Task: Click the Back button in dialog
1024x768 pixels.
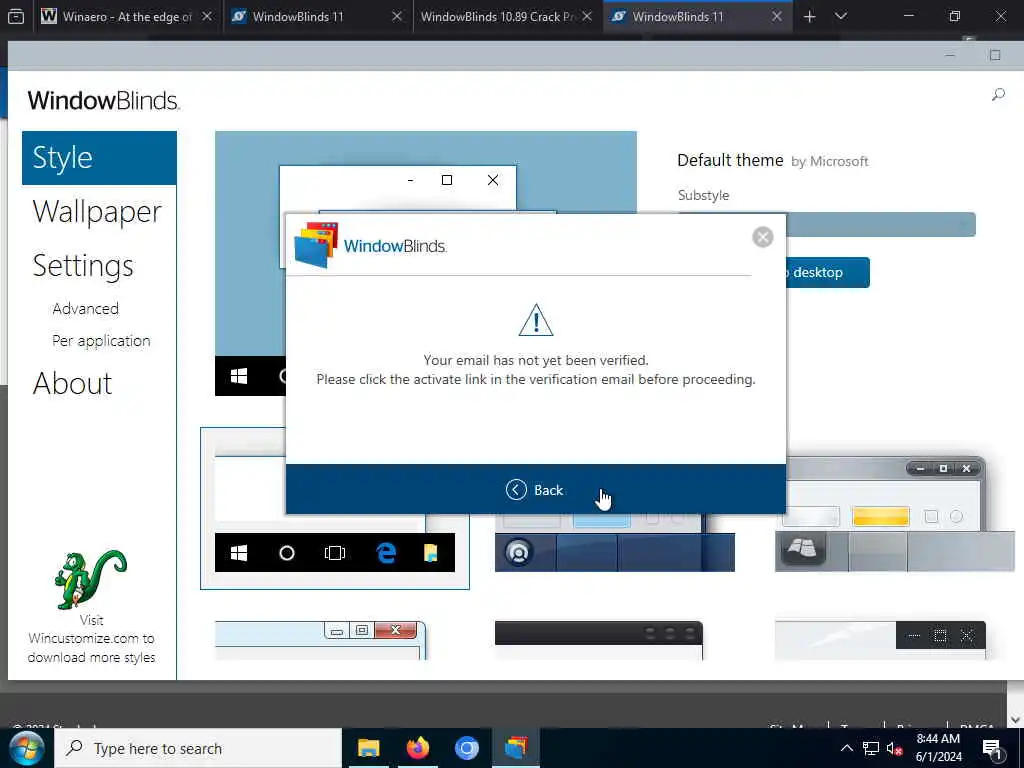Action: coord(535,490)
